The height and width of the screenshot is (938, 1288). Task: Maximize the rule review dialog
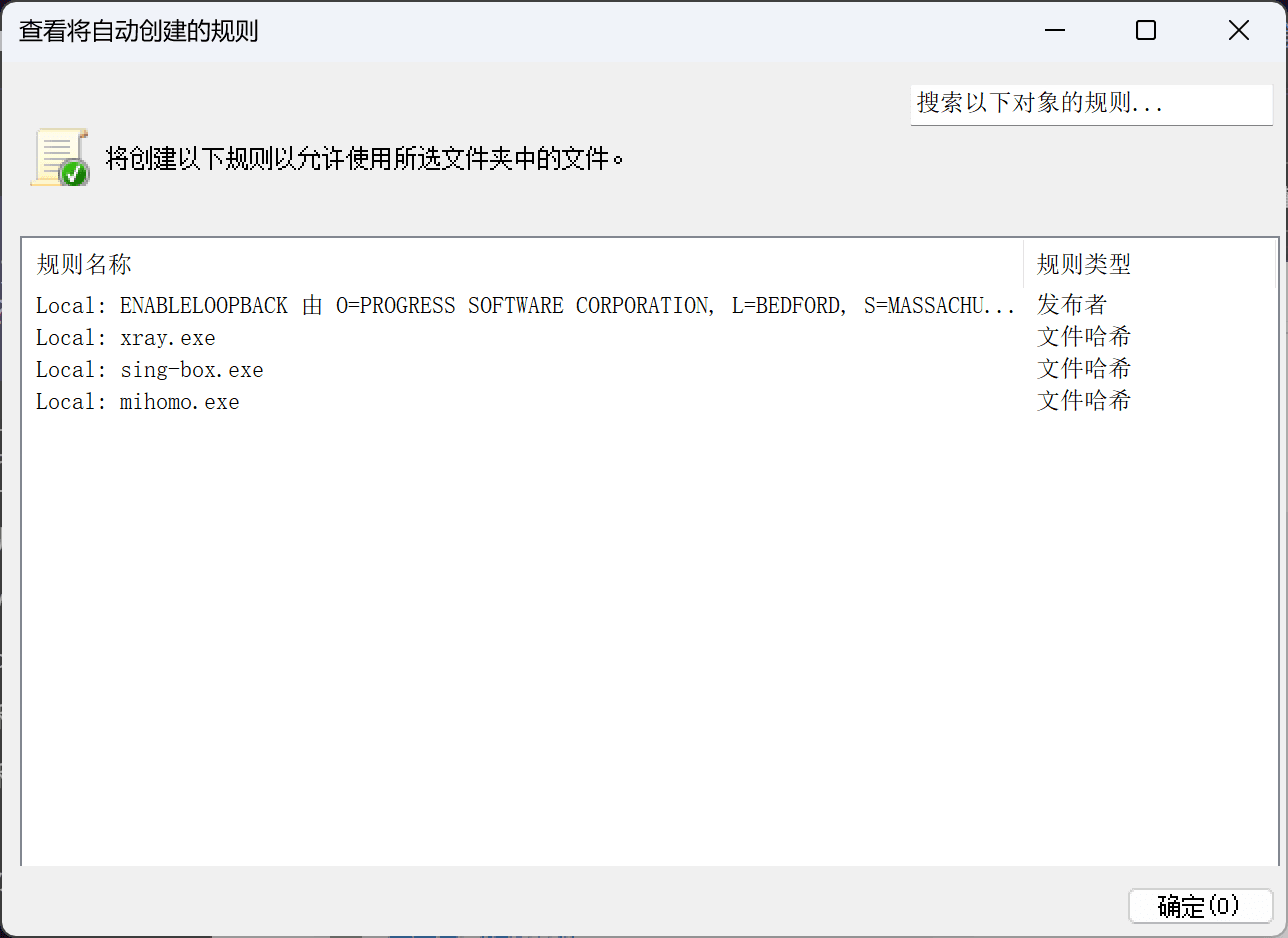1146,31
